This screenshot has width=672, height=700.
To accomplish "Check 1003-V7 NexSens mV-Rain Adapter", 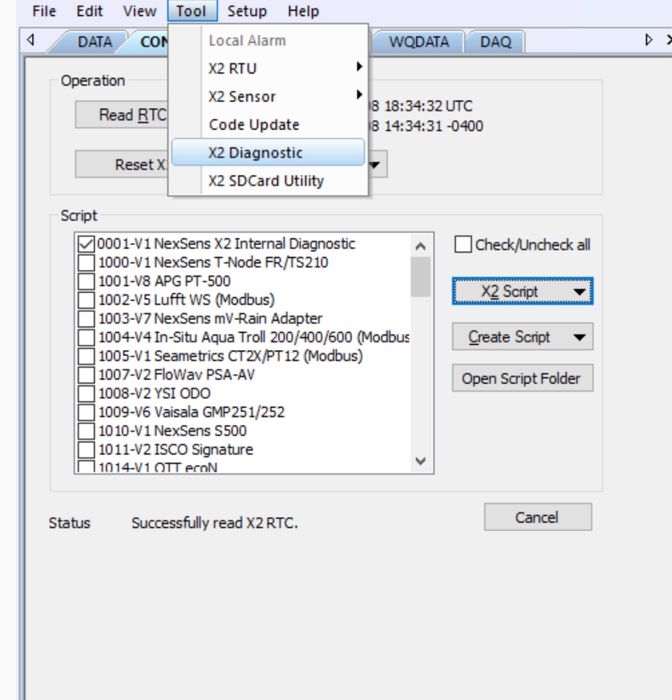I will (86, 319).
